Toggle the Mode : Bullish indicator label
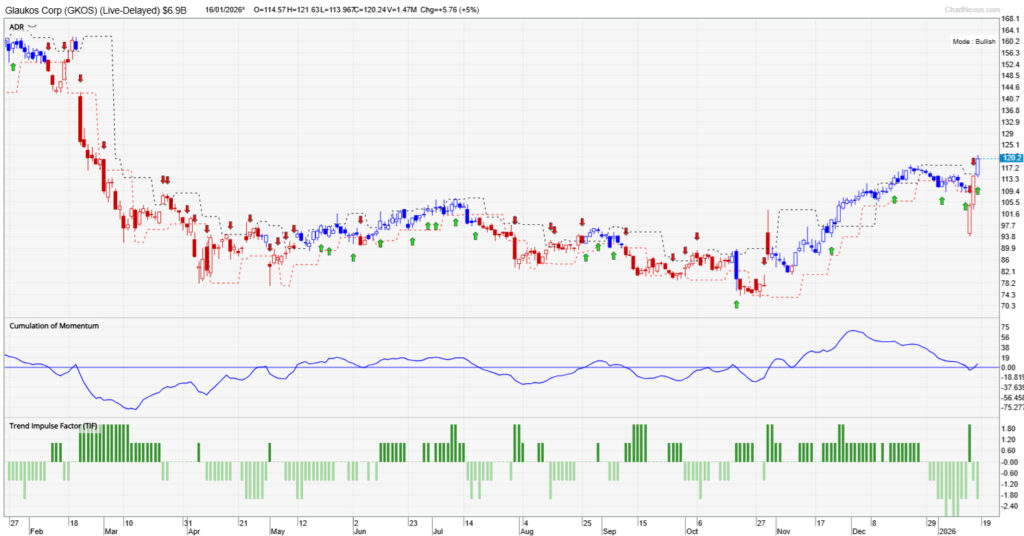Viewport: 1024px width, 536px height. pyautogui.click(x=974, y=42)
